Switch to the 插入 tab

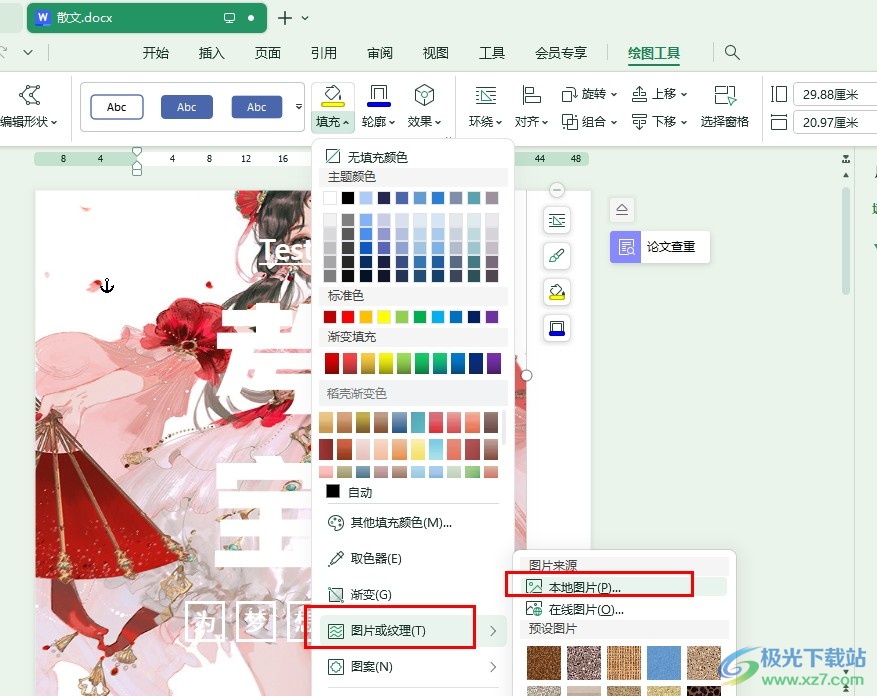tap(211, 53)
